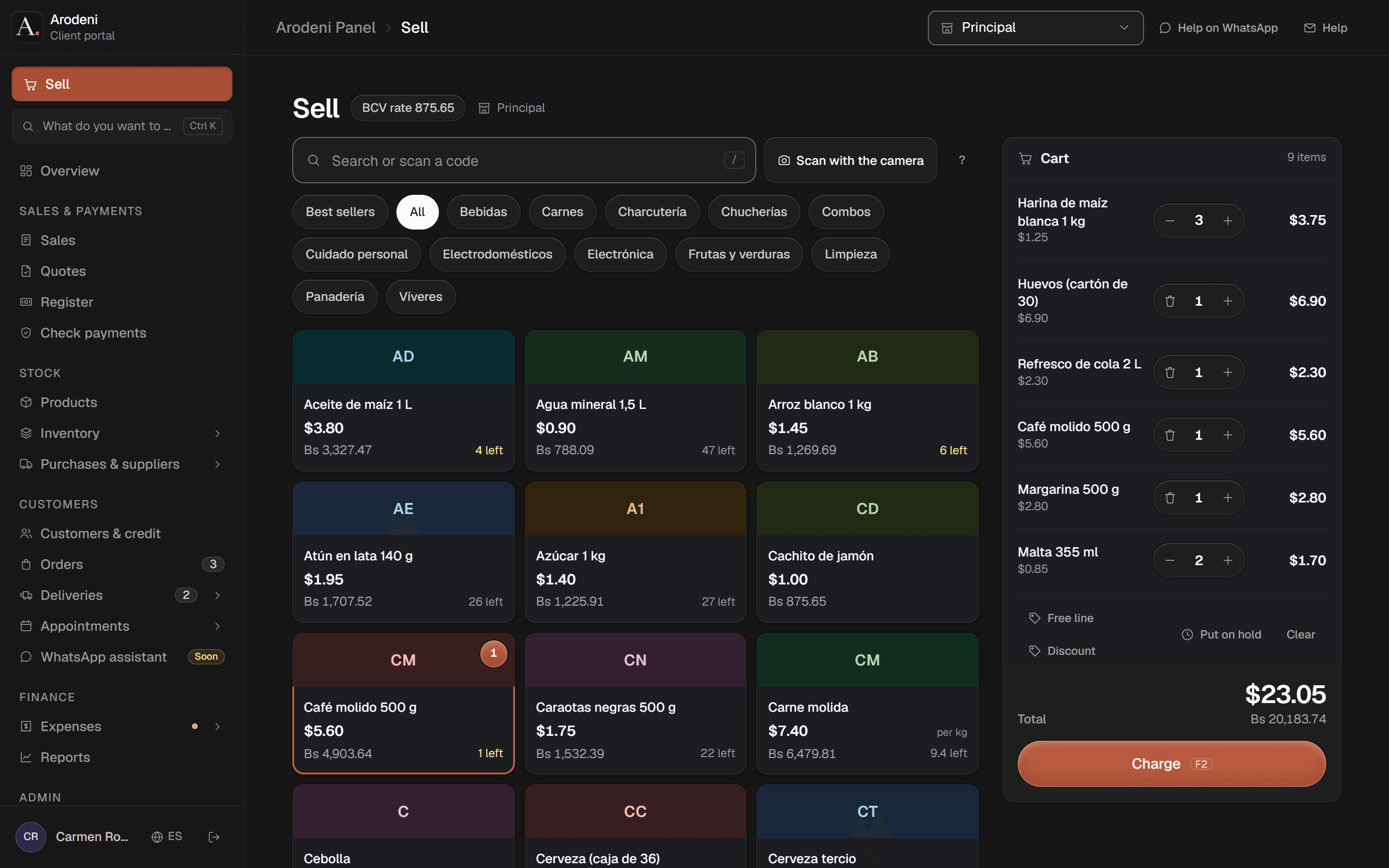
Task: Open the Carmen Ro... user avatar
Action: [x=31, y=837]
